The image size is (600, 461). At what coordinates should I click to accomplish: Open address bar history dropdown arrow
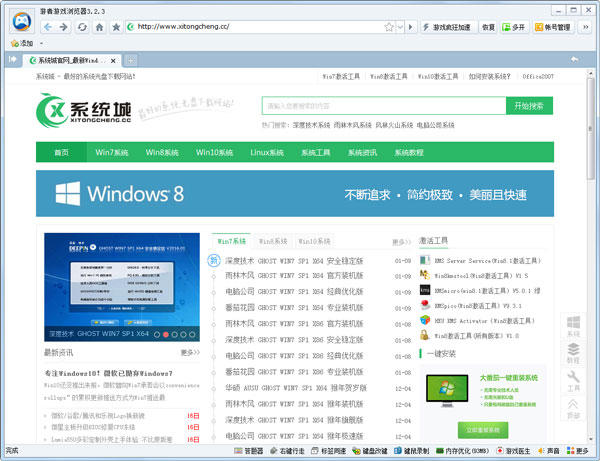click(x=400, y=27)
